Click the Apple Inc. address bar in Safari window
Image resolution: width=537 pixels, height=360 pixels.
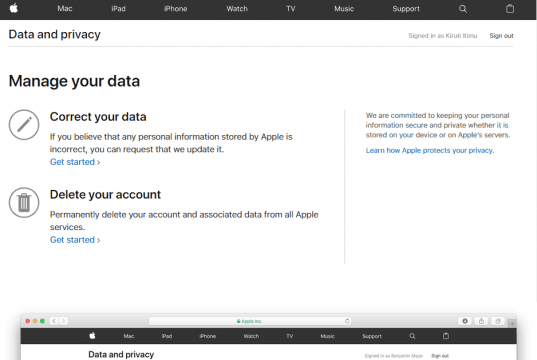pos(250,321)
